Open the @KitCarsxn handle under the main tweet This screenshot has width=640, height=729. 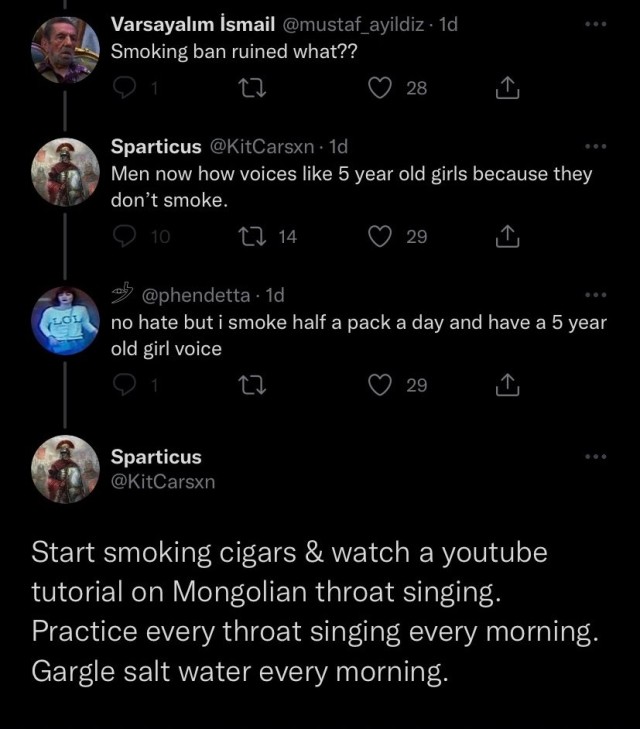(163, 482)
